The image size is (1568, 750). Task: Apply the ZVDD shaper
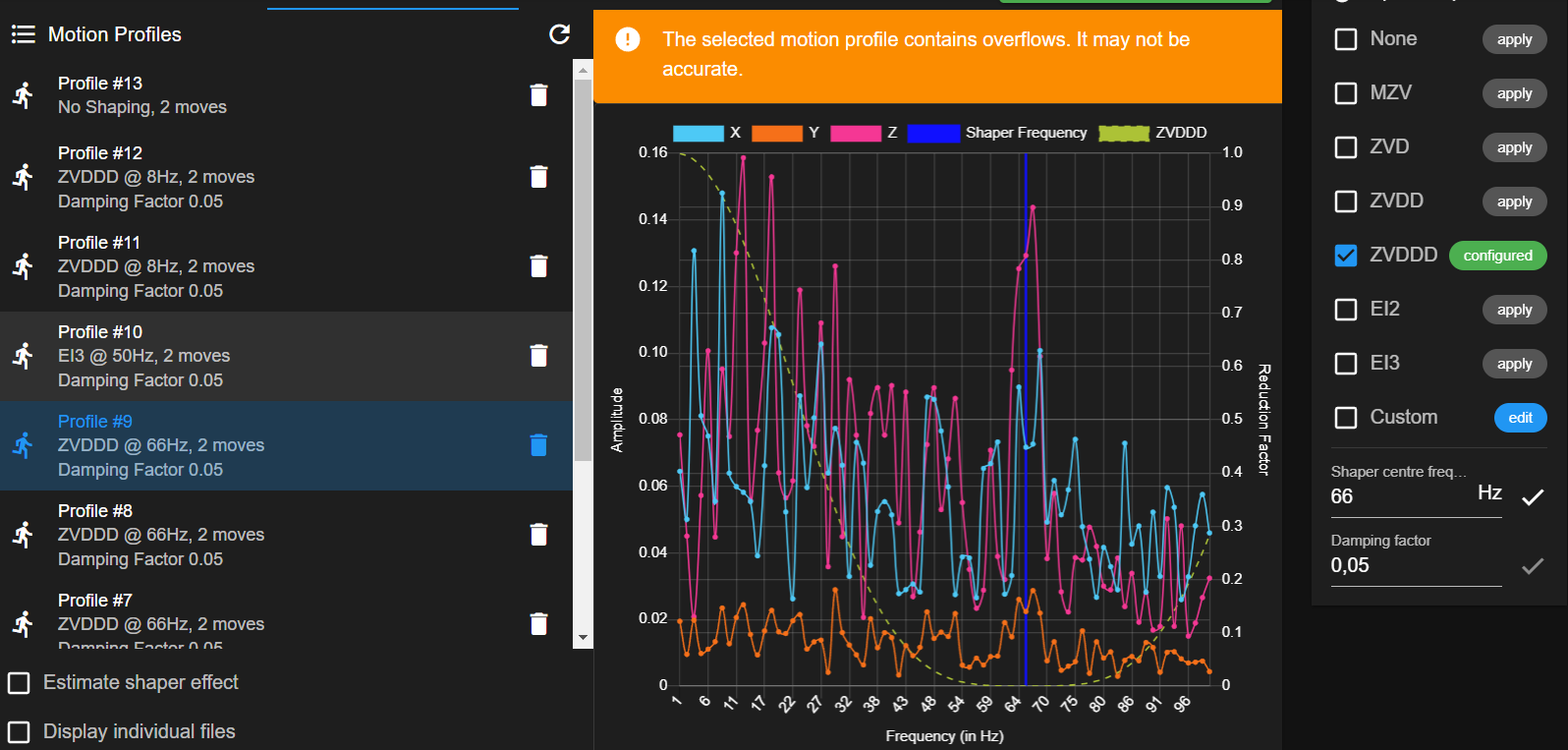point(1514,202)
